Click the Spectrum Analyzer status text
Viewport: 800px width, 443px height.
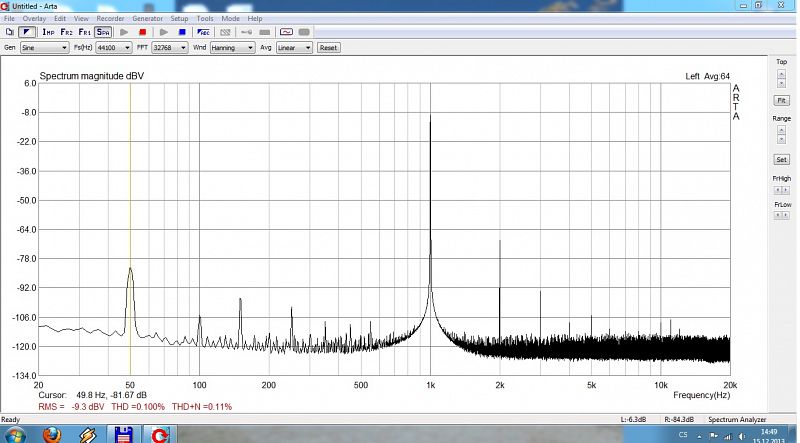737,420
